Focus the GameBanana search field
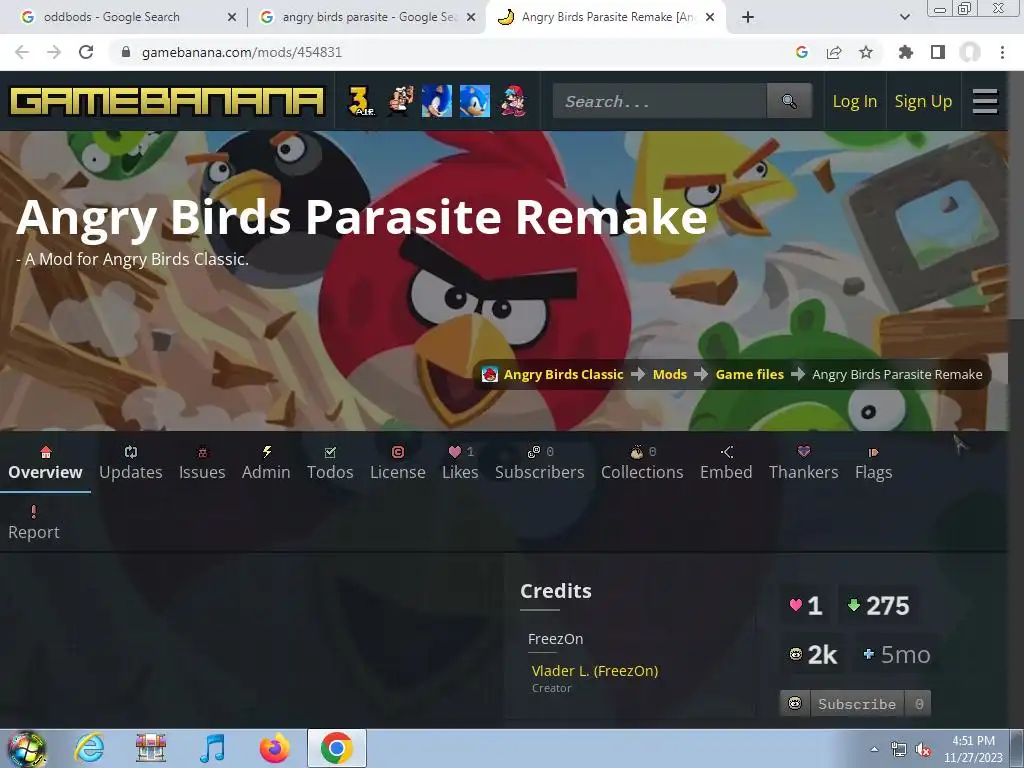Screen dimensions: 1024x768 click(660, 101)
